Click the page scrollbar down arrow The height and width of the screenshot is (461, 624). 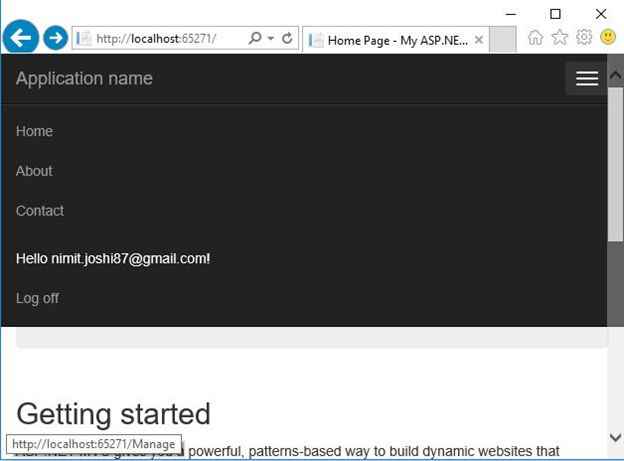[615, 438]
